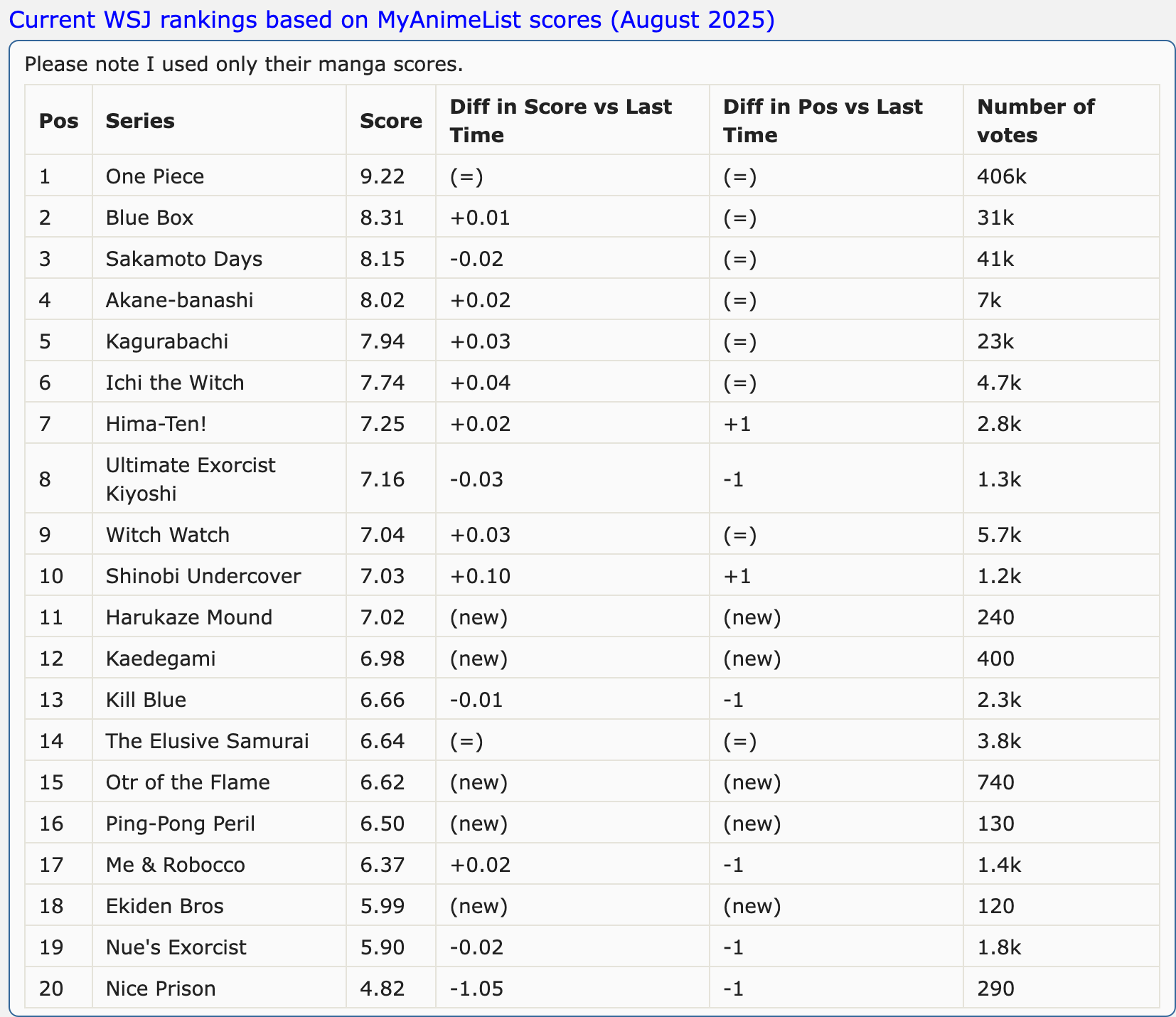Screen dimensions: 1176x1017
Task: Select the 'Ekiden Bros' series cell
Action: (219, 905)
